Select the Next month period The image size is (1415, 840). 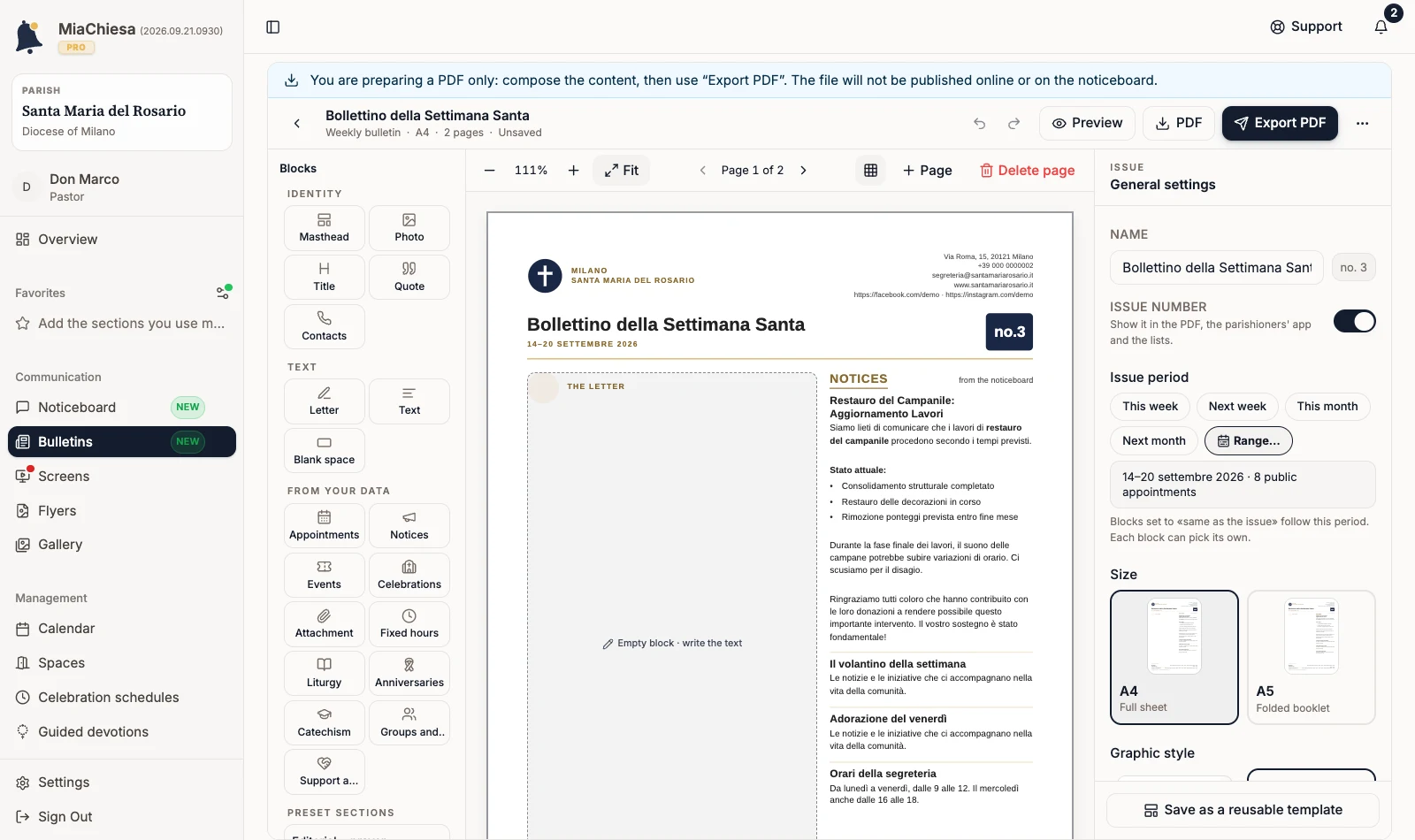pos(1154,441)
